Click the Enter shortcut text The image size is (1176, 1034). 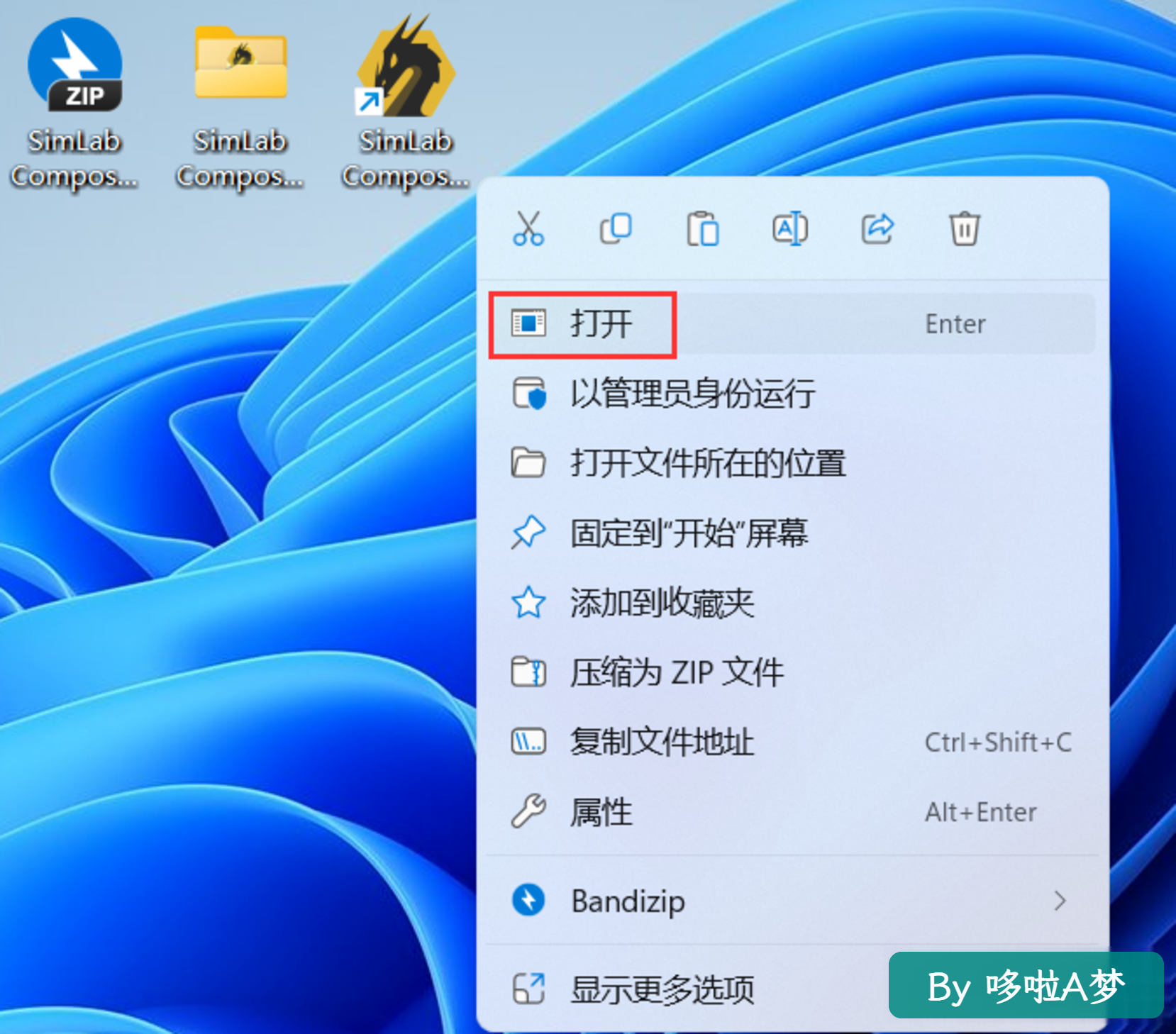click(955, 324)
